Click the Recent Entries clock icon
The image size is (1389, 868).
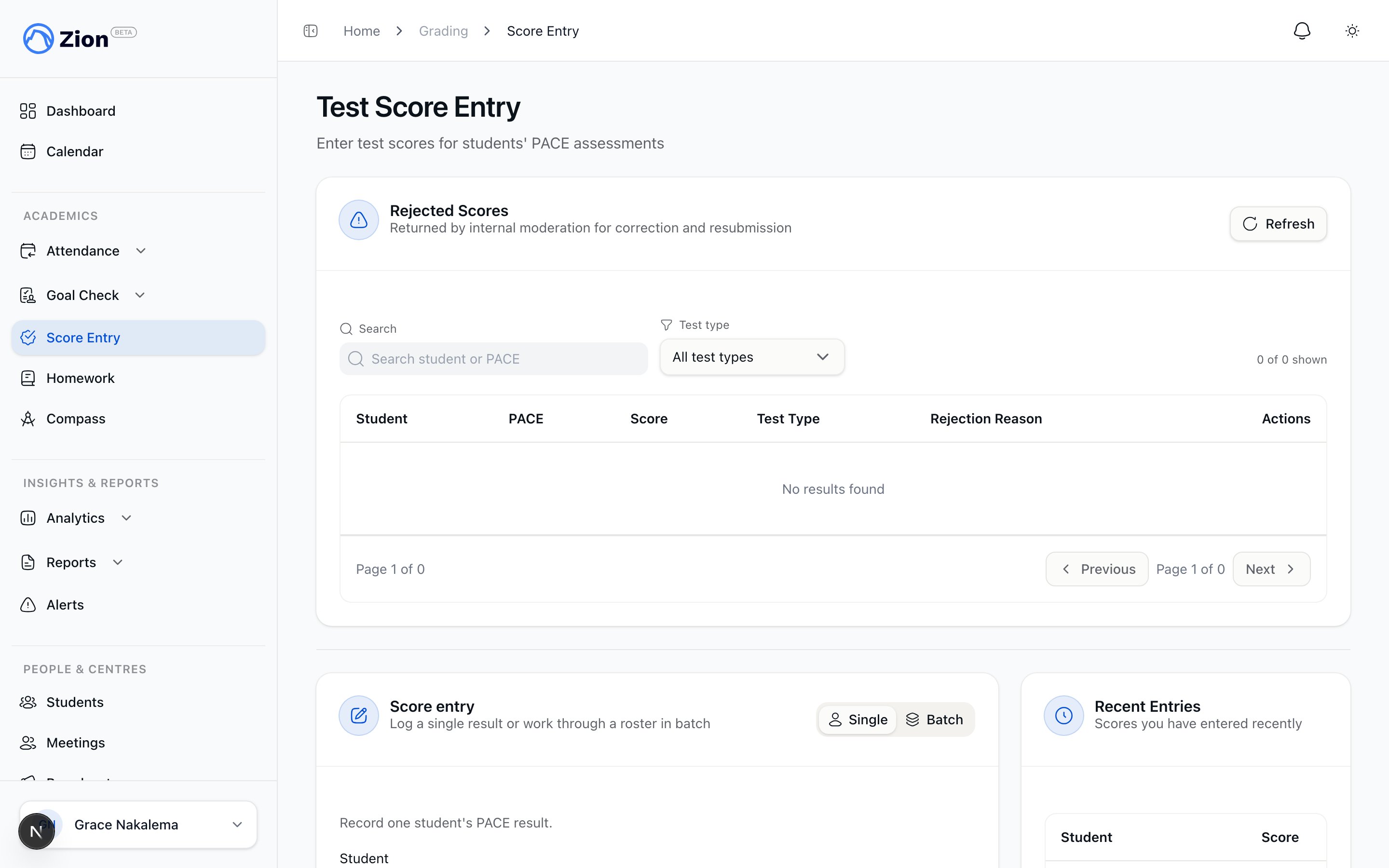pos(1063,715)
